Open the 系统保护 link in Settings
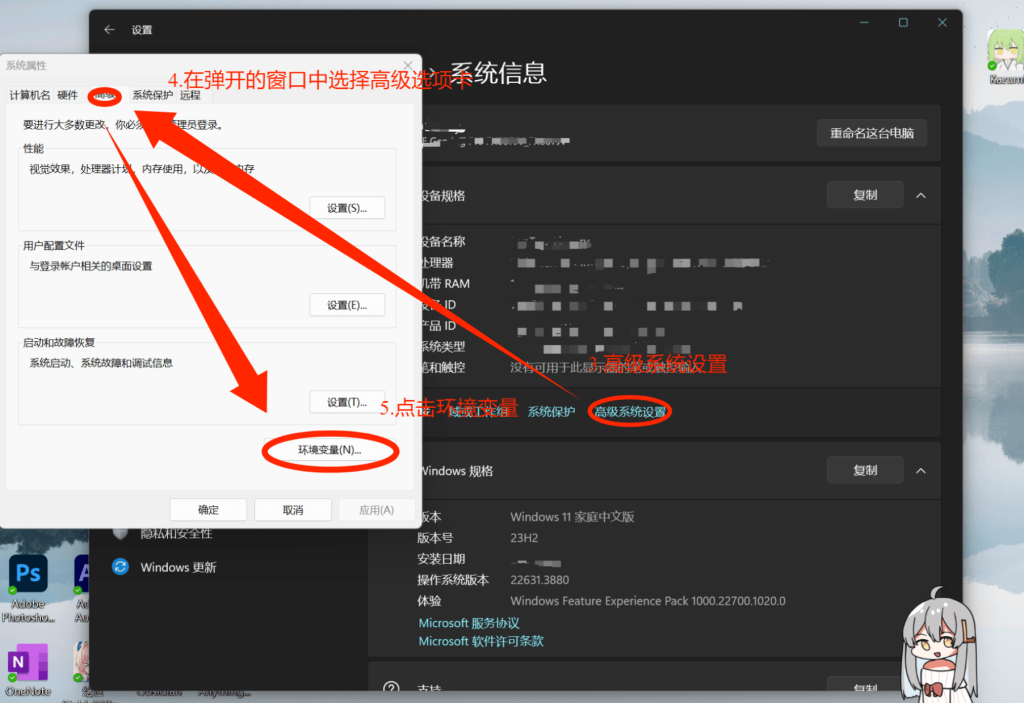 click(x=551, y=412)
